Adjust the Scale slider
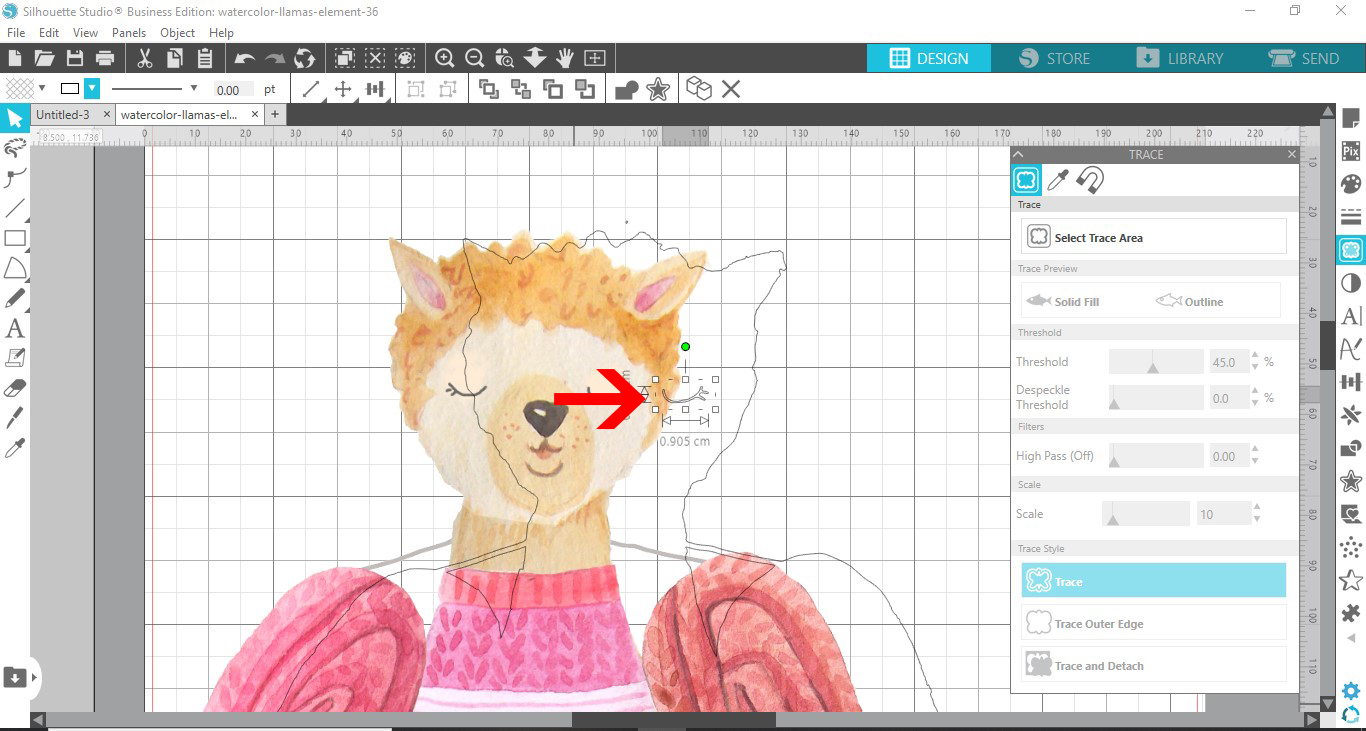The image size is (1366, 731). [x=1146, y=514]
